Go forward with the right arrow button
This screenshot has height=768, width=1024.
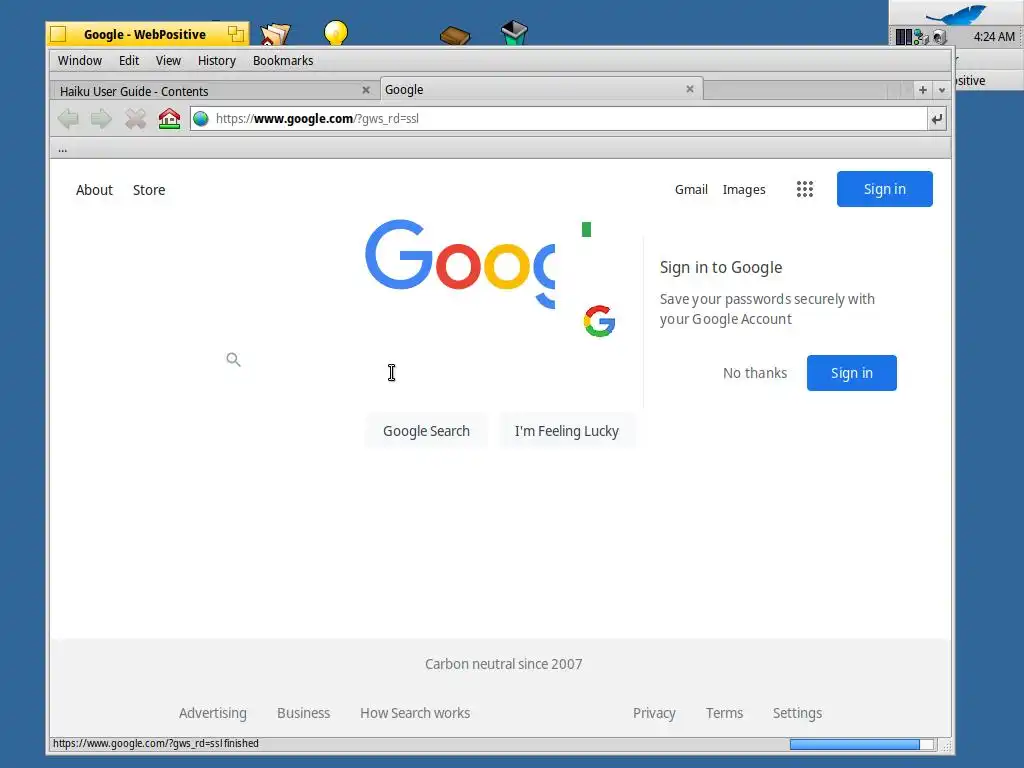(x=101, y=119)
